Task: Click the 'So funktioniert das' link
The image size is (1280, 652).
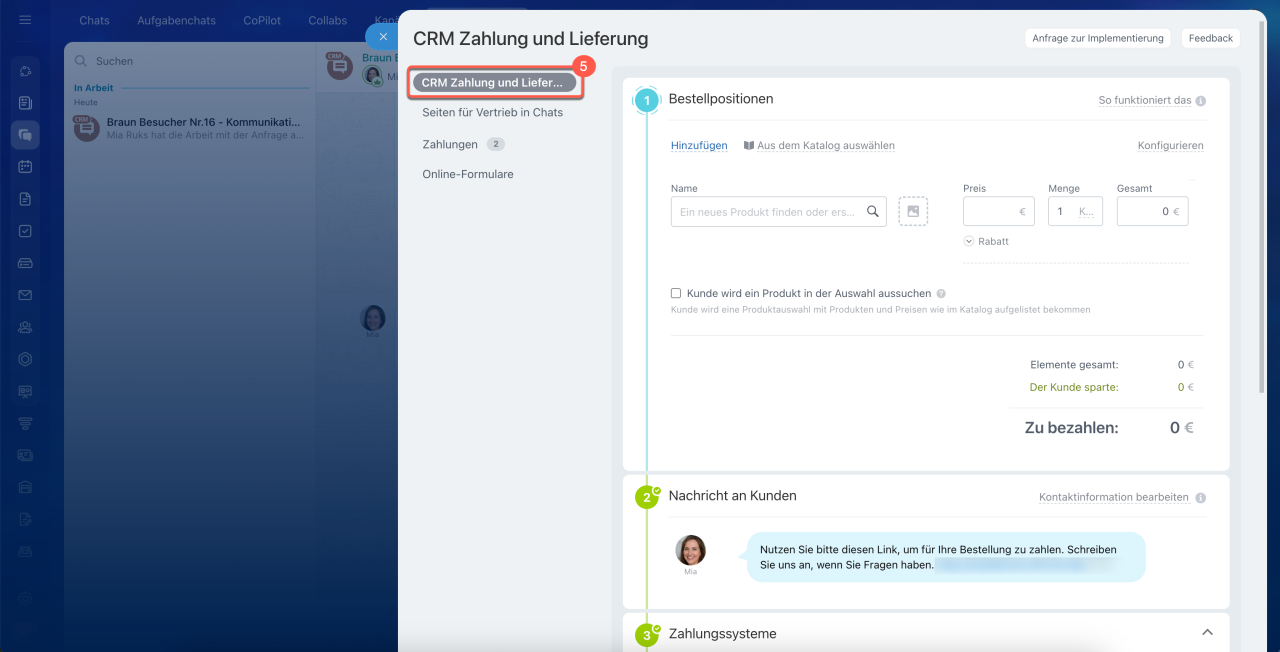Action: [x=1145, y=101]
